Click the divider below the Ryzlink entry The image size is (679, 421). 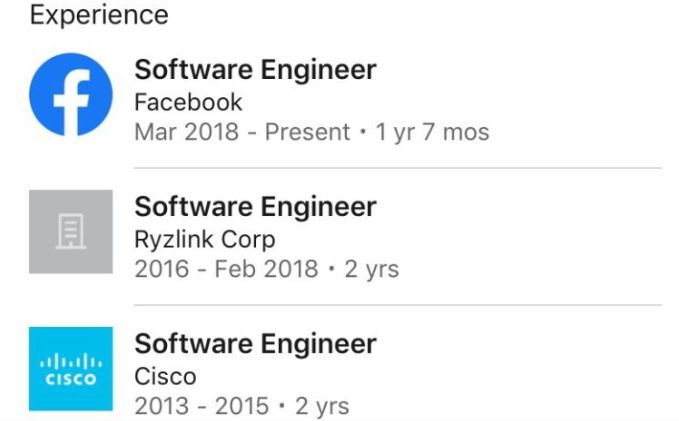tap(398, 305)
